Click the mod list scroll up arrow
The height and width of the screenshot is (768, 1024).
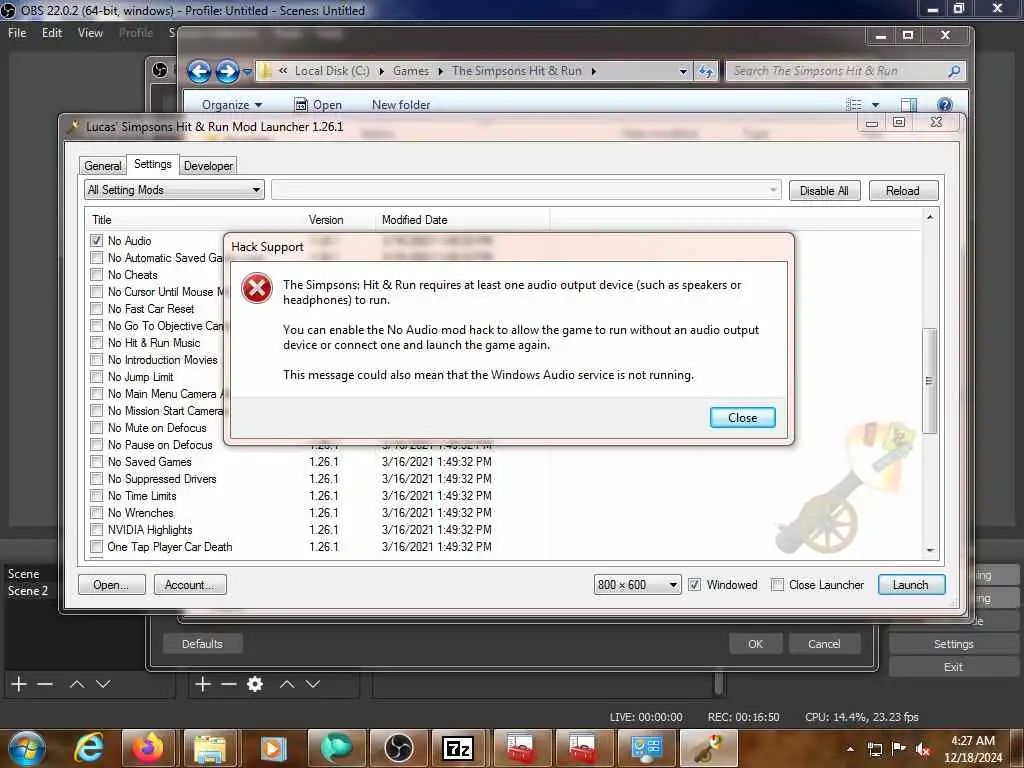[929, 217]
